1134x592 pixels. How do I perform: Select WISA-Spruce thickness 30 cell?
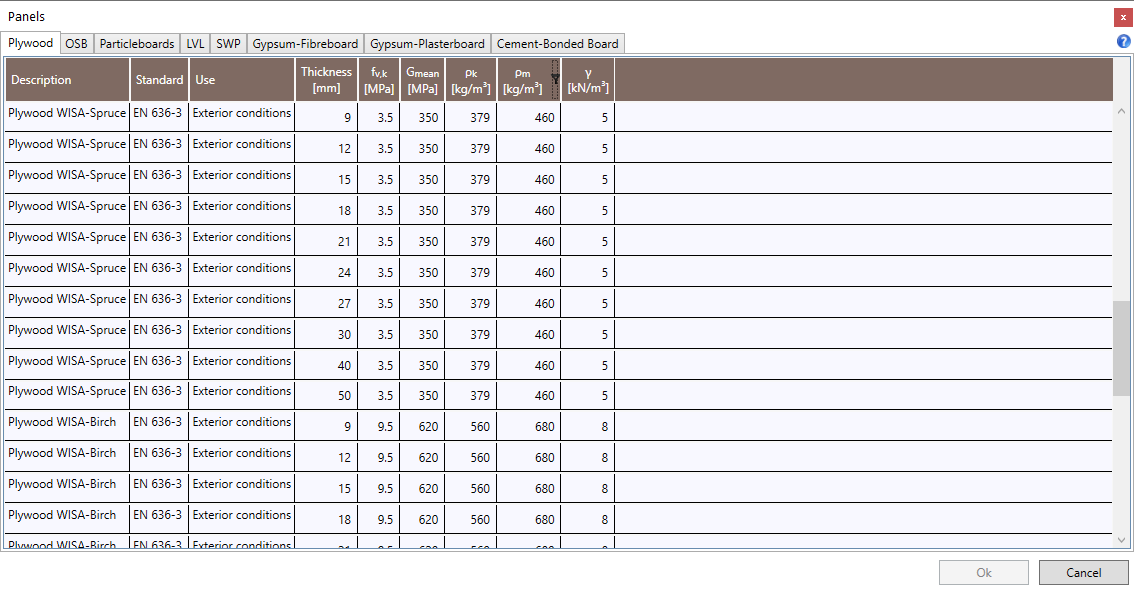point(326,335)
